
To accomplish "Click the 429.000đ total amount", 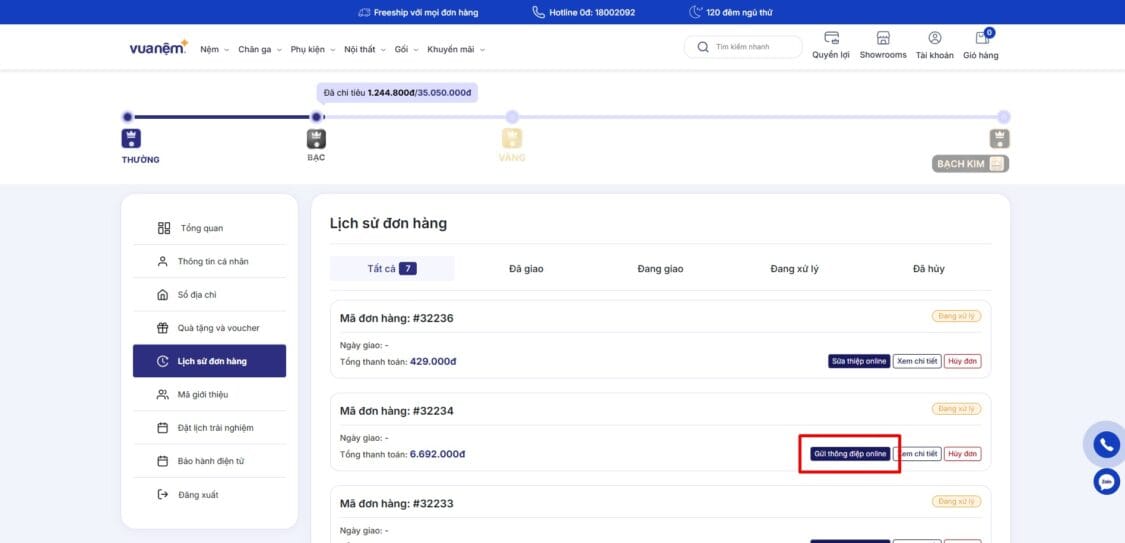I will click(x=433, y=362).
